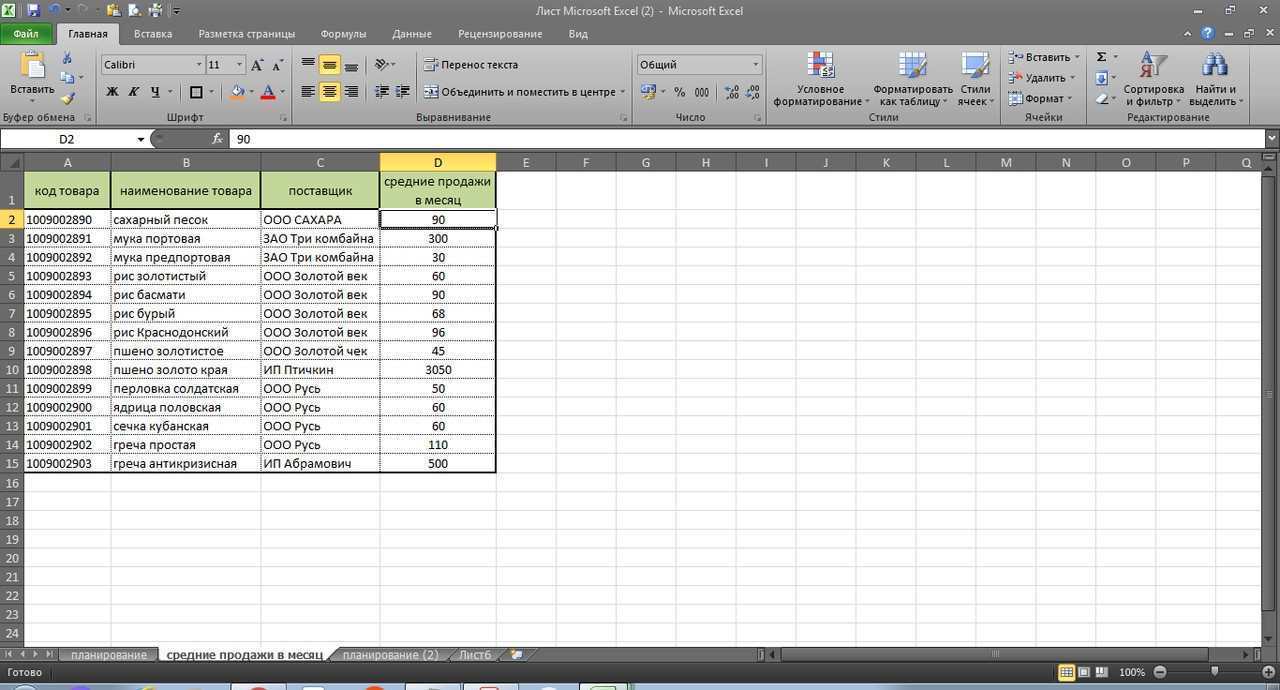This screenshot has height=690, width=1280.
Task: Open Conditional Formatting (Условное форматирование)
Action: (x=820, y=80)
